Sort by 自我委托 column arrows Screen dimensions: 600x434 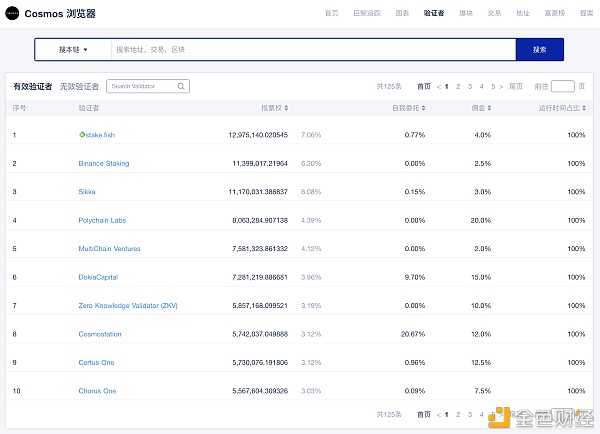(x=424, y=108)
